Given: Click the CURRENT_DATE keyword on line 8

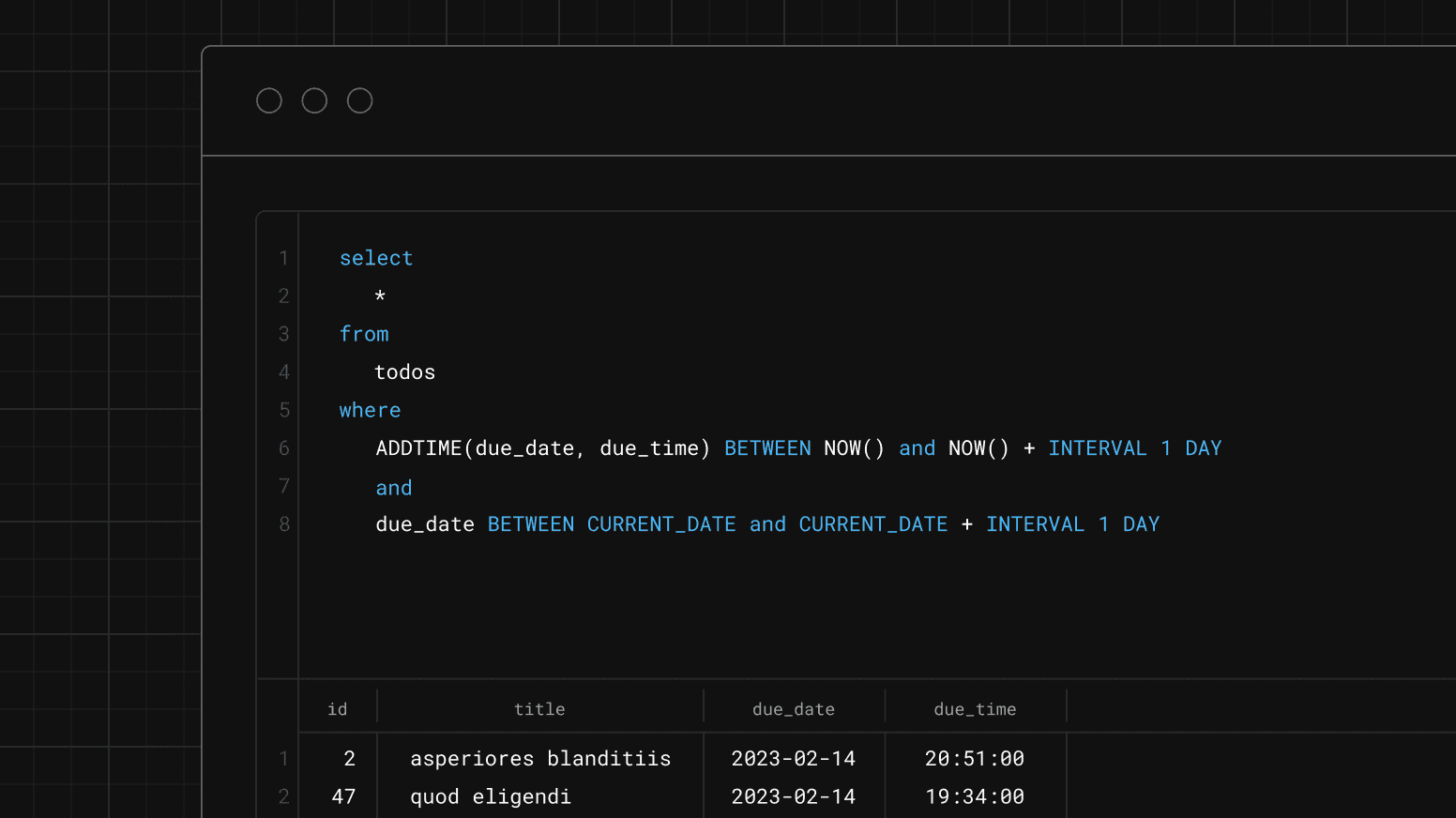Looking at the screenshot, I should tap(661, 523).
